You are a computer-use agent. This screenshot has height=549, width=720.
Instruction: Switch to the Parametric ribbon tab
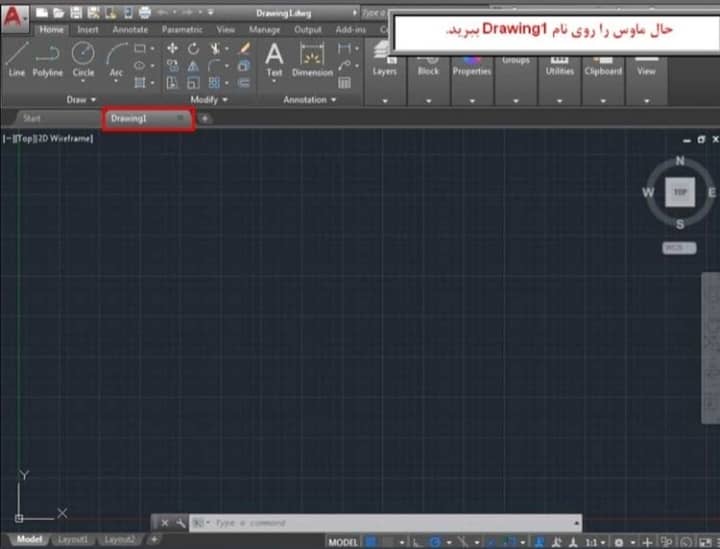pos(182,29)
